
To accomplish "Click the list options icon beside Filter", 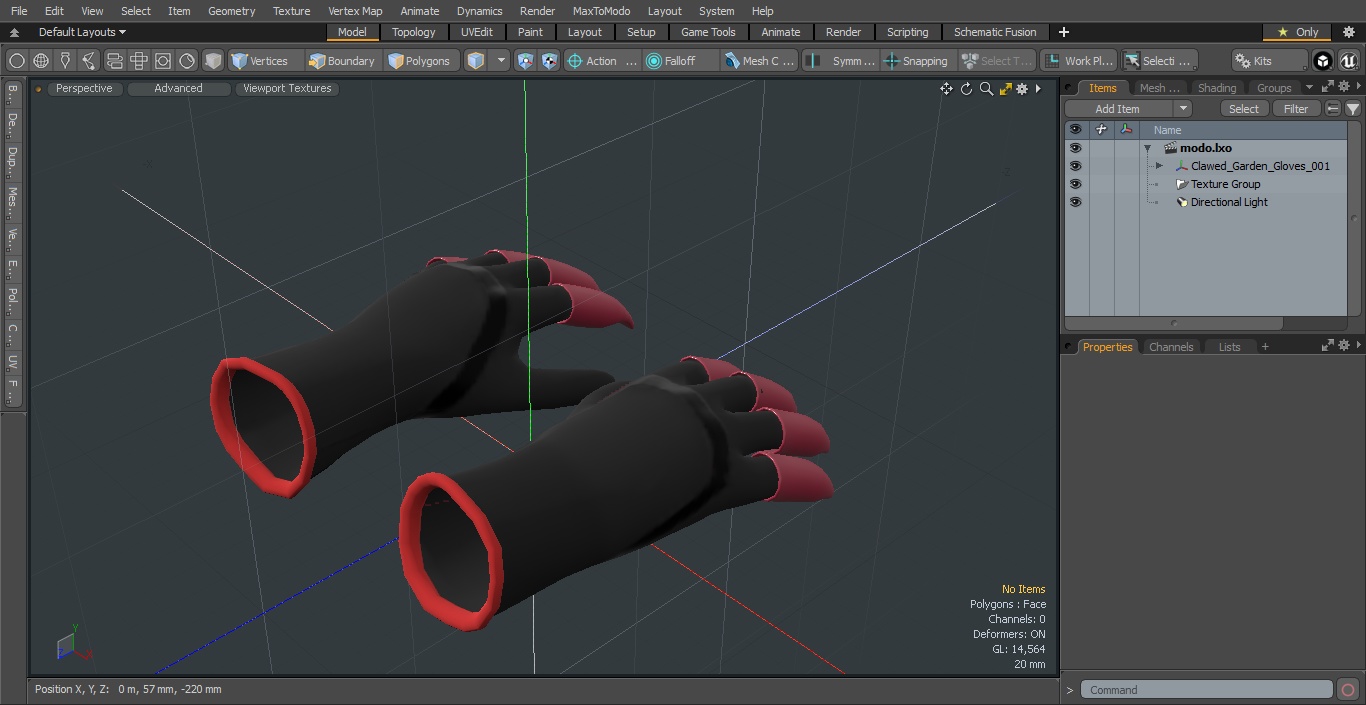I will (x=1333, y=109).
